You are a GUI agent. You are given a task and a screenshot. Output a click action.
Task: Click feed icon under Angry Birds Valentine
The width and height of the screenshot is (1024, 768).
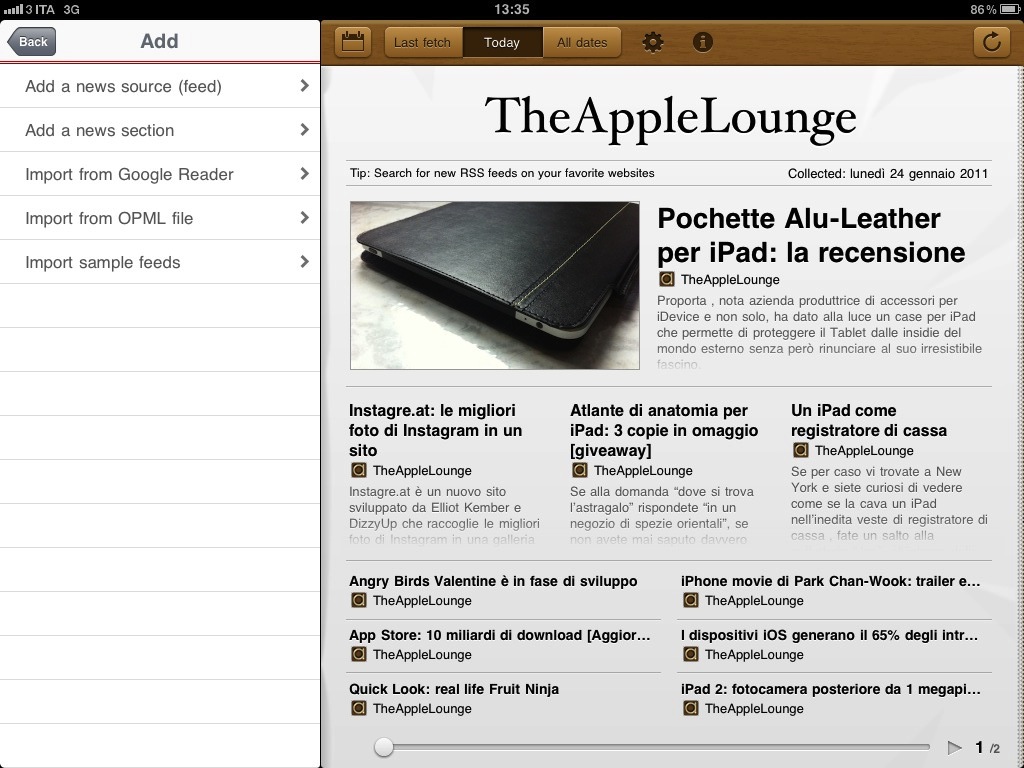tap(359, 600)
